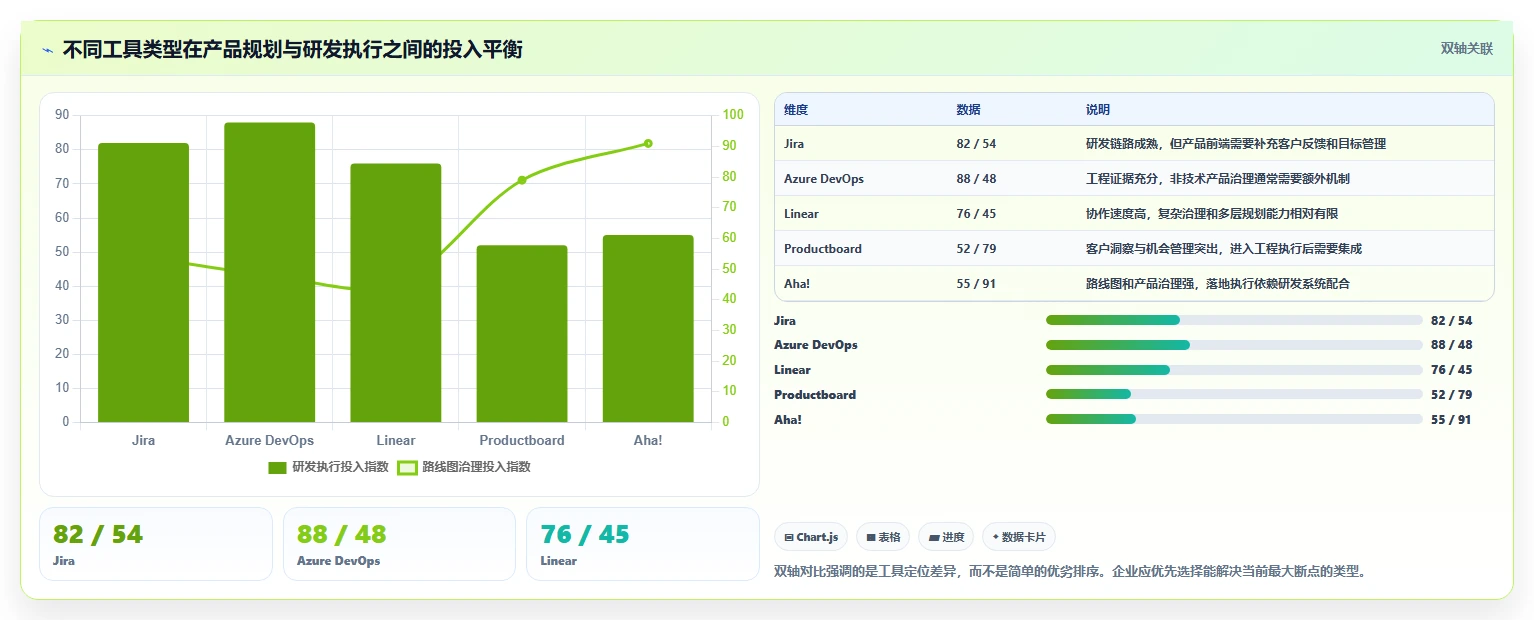Click the Productboard bar in the chart

[522, 334]
